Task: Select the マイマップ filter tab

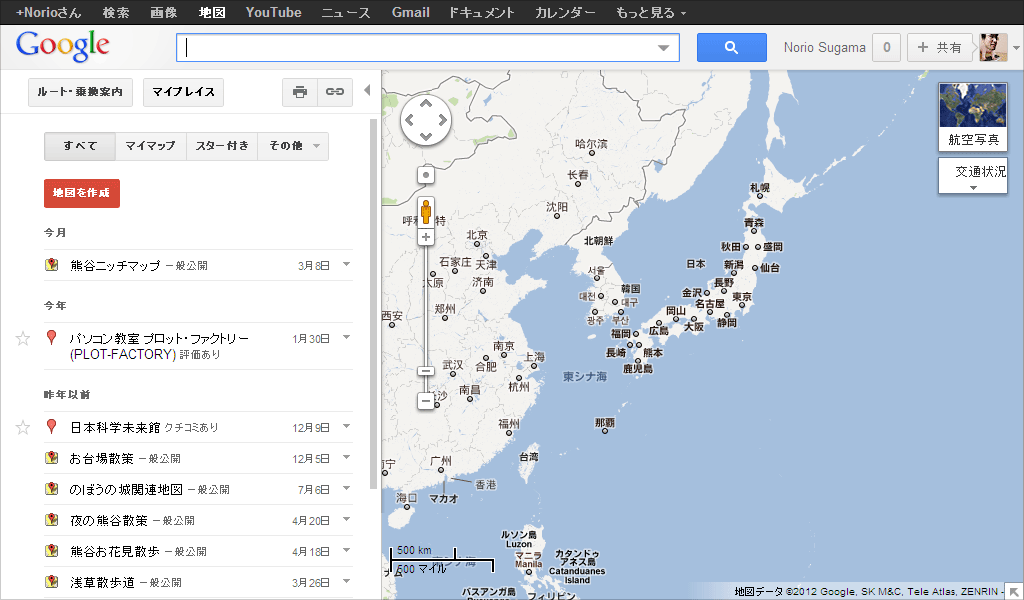Action: 150,146
